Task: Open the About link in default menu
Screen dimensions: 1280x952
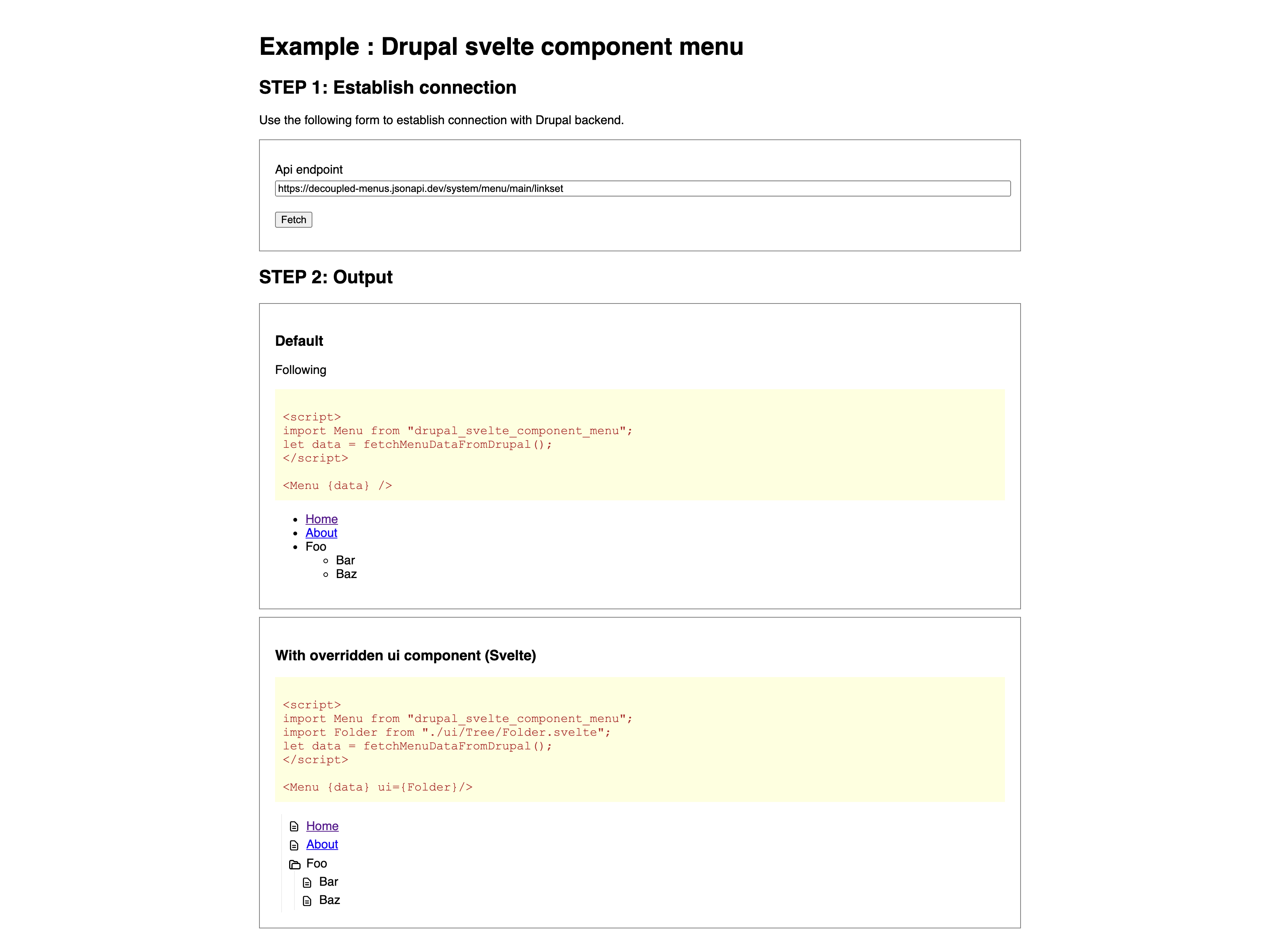Action: (x=321, y=532)
